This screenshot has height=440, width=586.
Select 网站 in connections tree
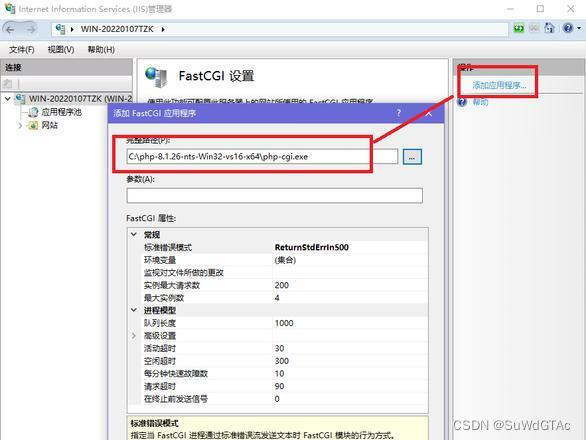coord(50,125)
